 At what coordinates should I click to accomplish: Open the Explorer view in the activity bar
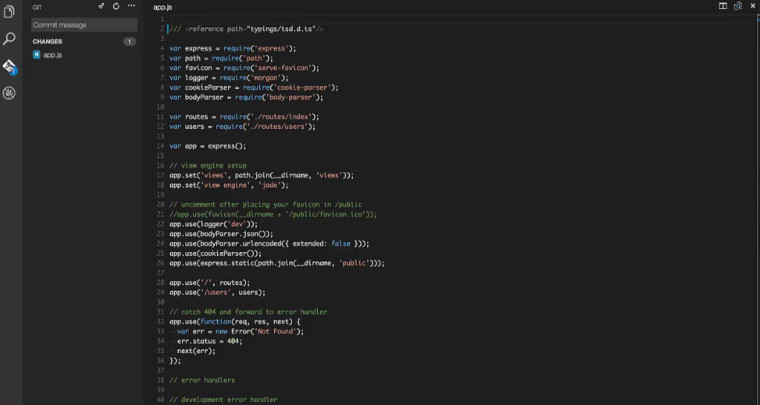[x=9, y=12]
